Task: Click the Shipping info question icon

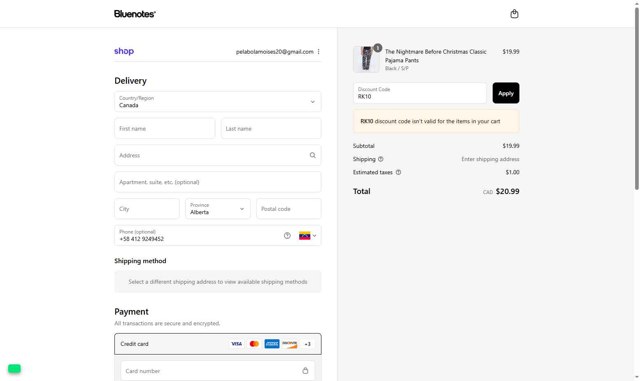Action: tap(380, 159)
